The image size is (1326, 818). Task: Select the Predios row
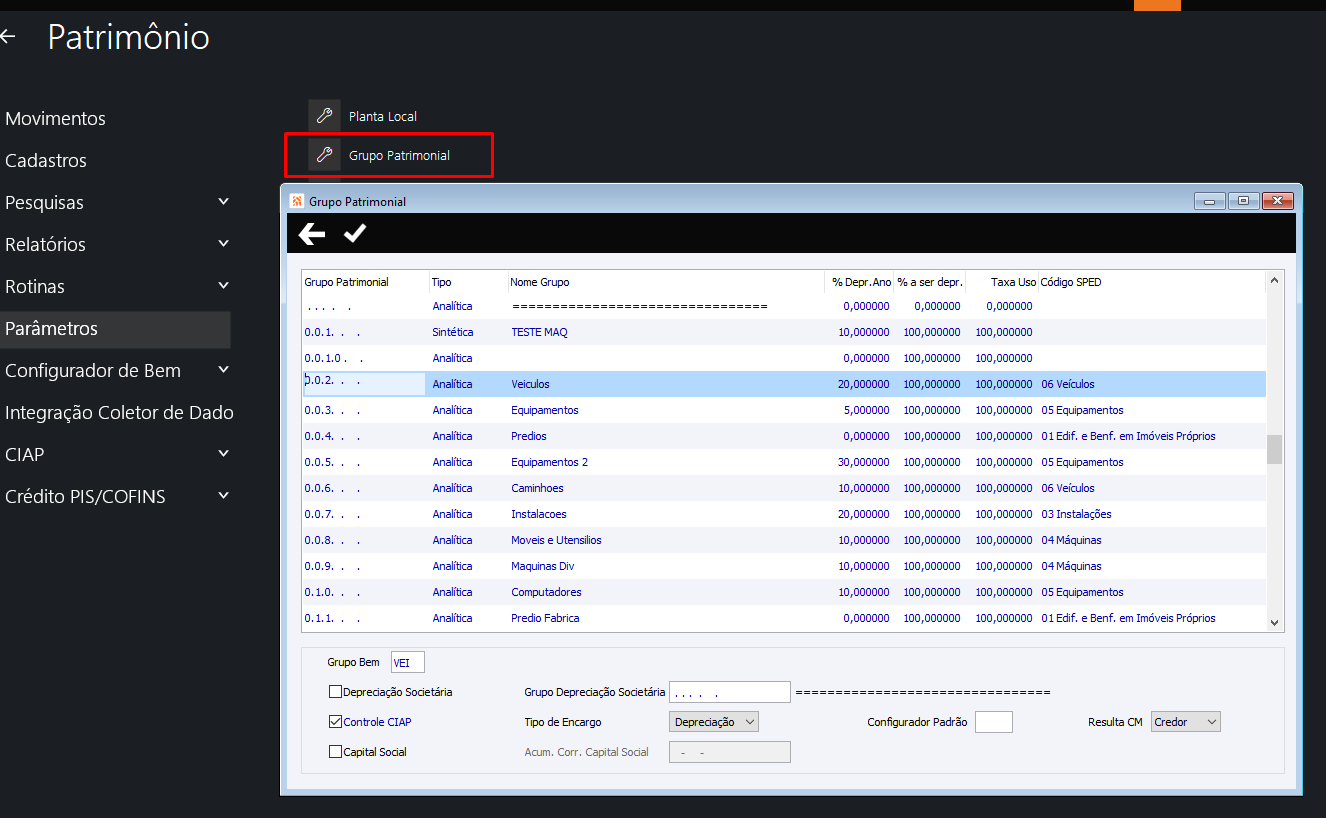784,436
